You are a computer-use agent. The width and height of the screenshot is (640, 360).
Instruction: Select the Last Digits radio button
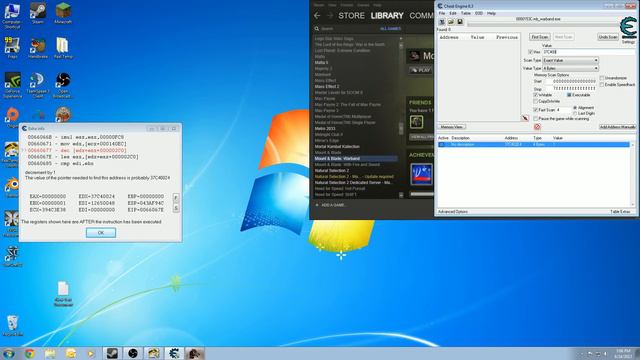575,113
